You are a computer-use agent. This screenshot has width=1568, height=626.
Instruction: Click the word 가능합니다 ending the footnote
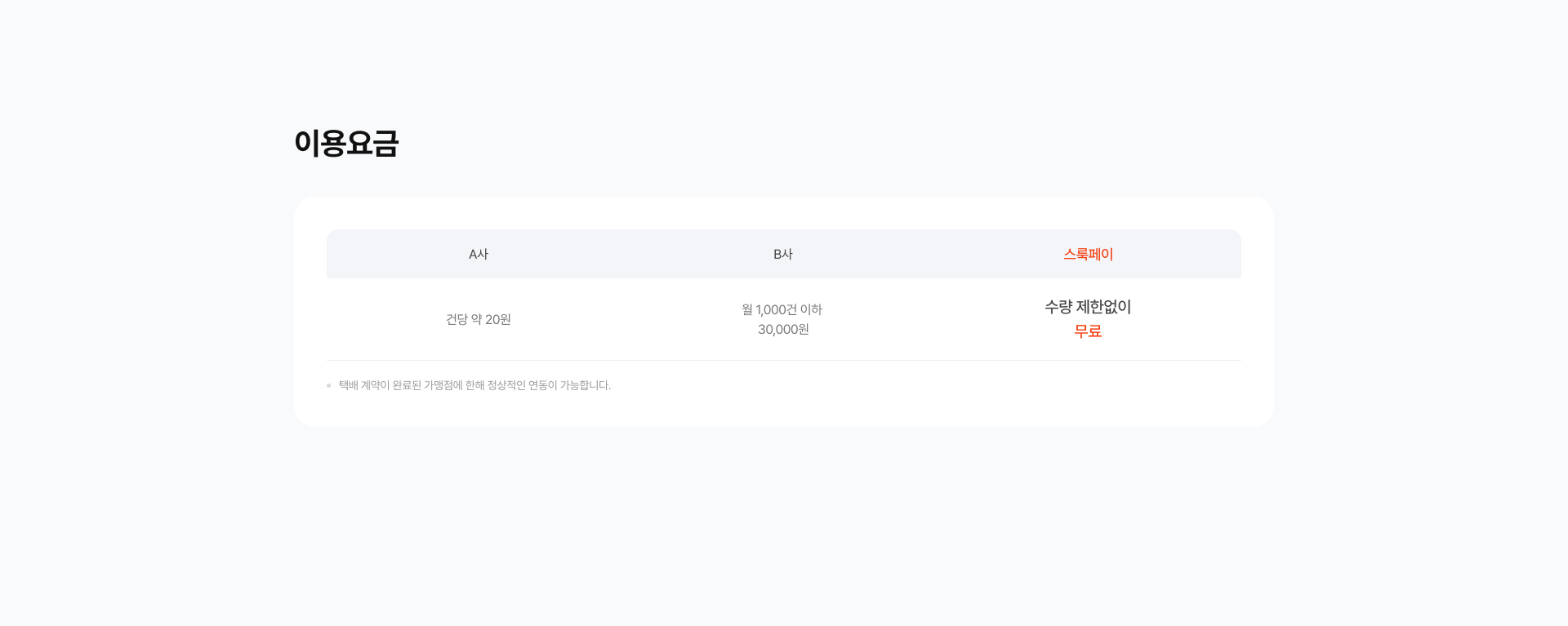585,385
